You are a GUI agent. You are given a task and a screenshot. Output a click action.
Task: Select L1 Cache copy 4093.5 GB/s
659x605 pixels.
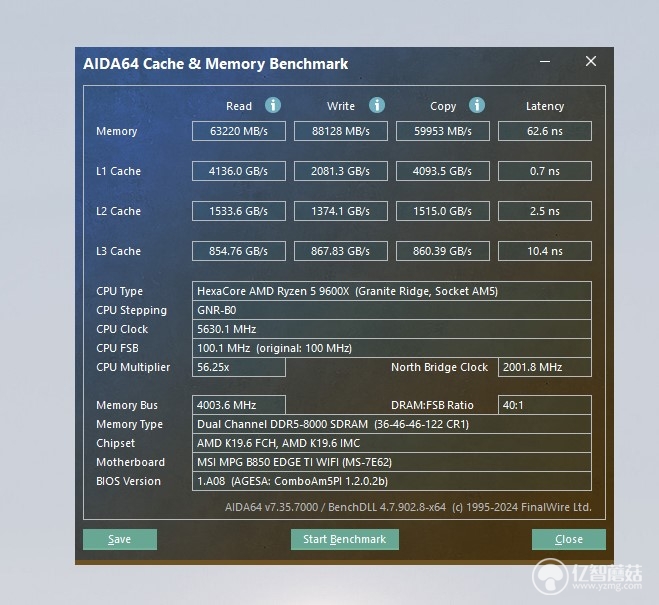click(x=443, y=171)
